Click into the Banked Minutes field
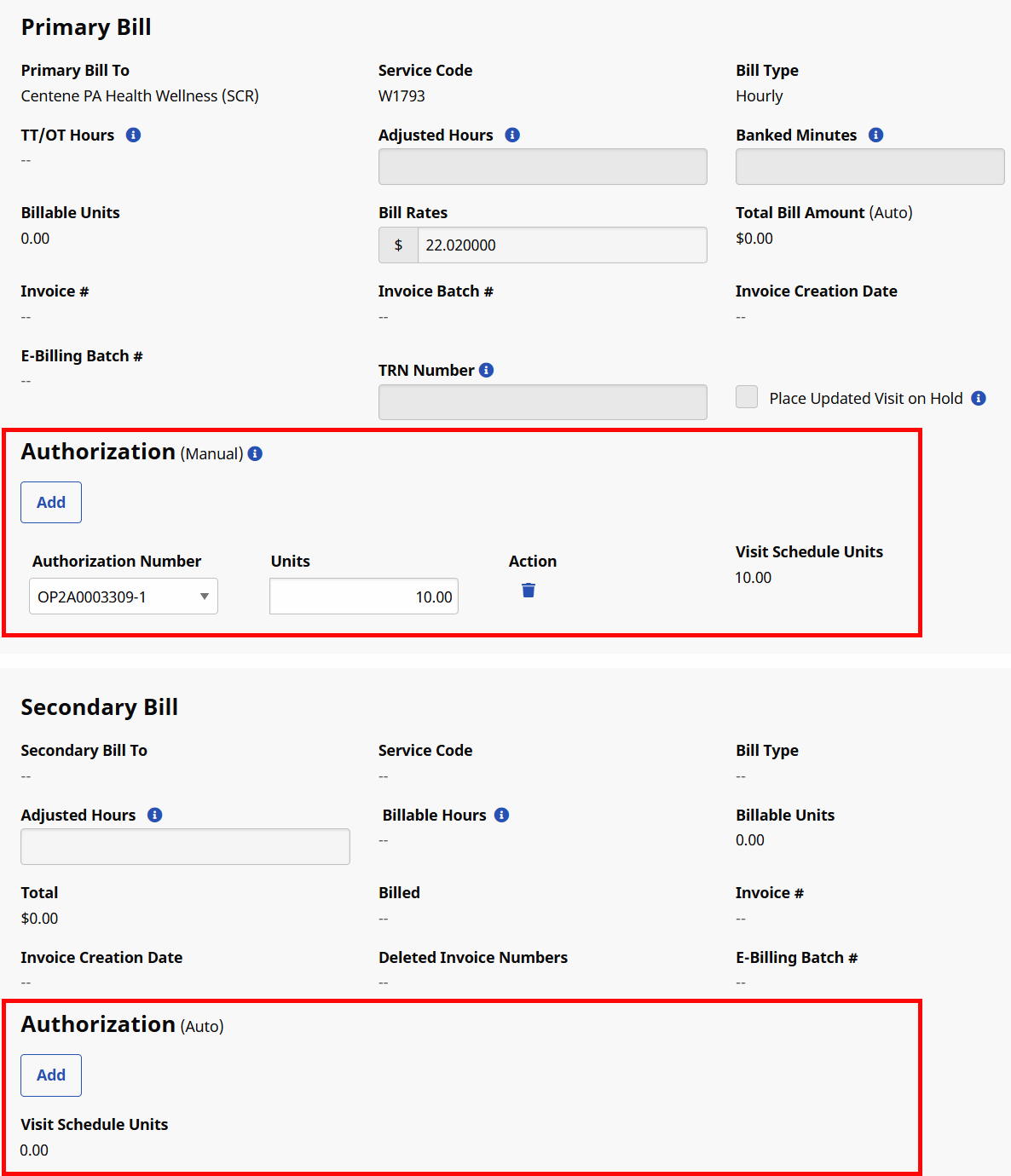1011x1176 pixels. point(869,167)
